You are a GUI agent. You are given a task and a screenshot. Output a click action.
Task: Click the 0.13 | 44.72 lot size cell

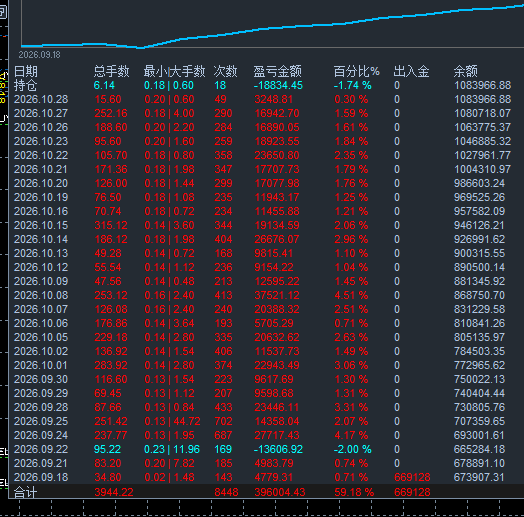point(172,421)
